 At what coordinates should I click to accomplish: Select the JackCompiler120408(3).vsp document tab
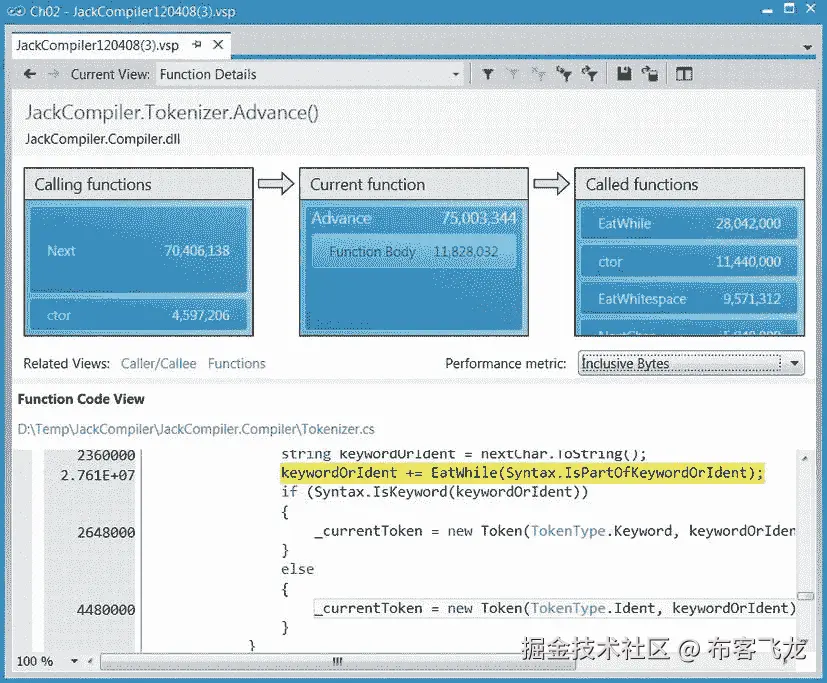[98, 45]
